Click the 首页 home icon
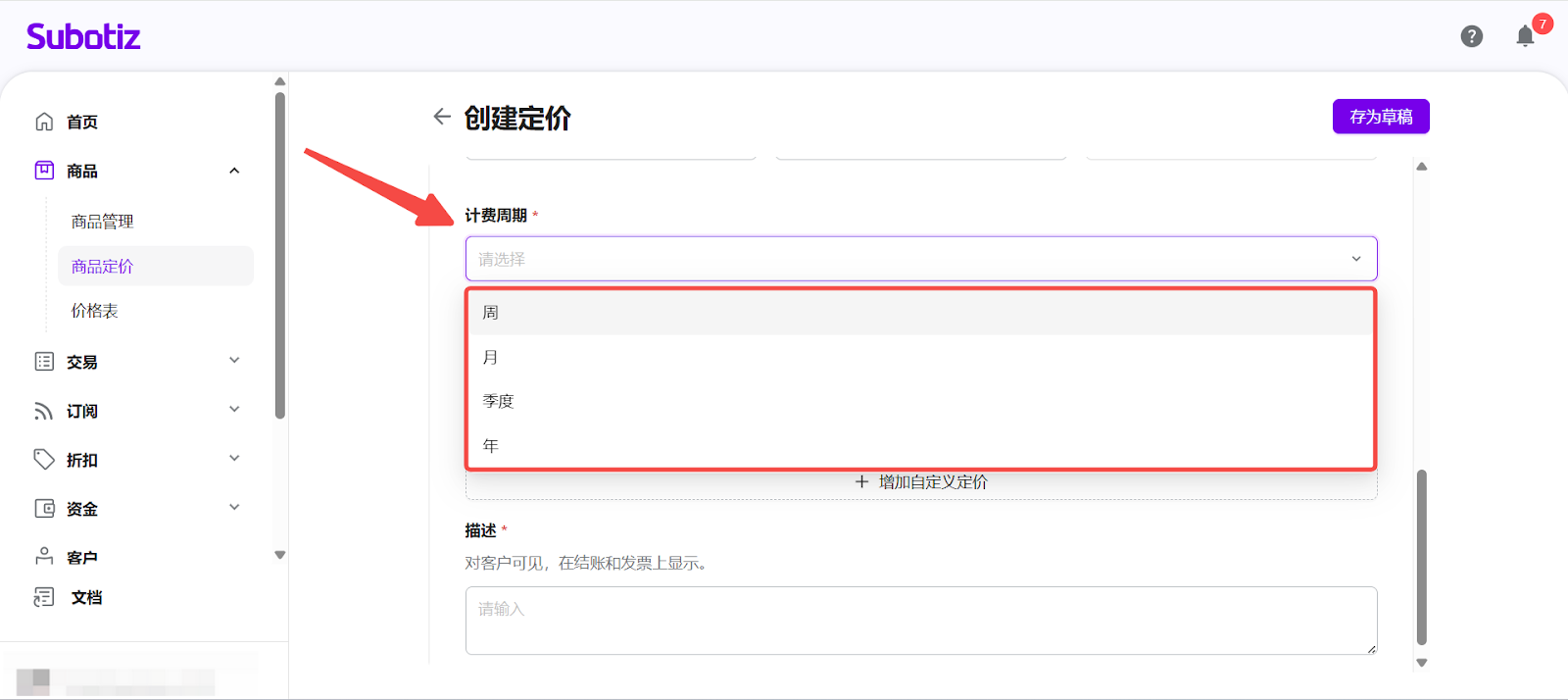This screenshot has height=700, width=1568. pos(44,122)
